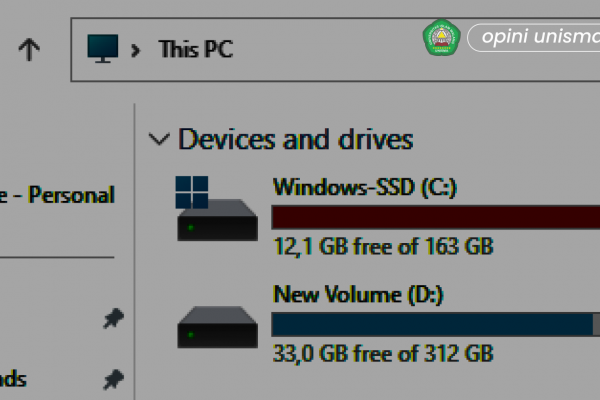Click the 33,0 GB free of 312 GB text

(x=383, y=353)
